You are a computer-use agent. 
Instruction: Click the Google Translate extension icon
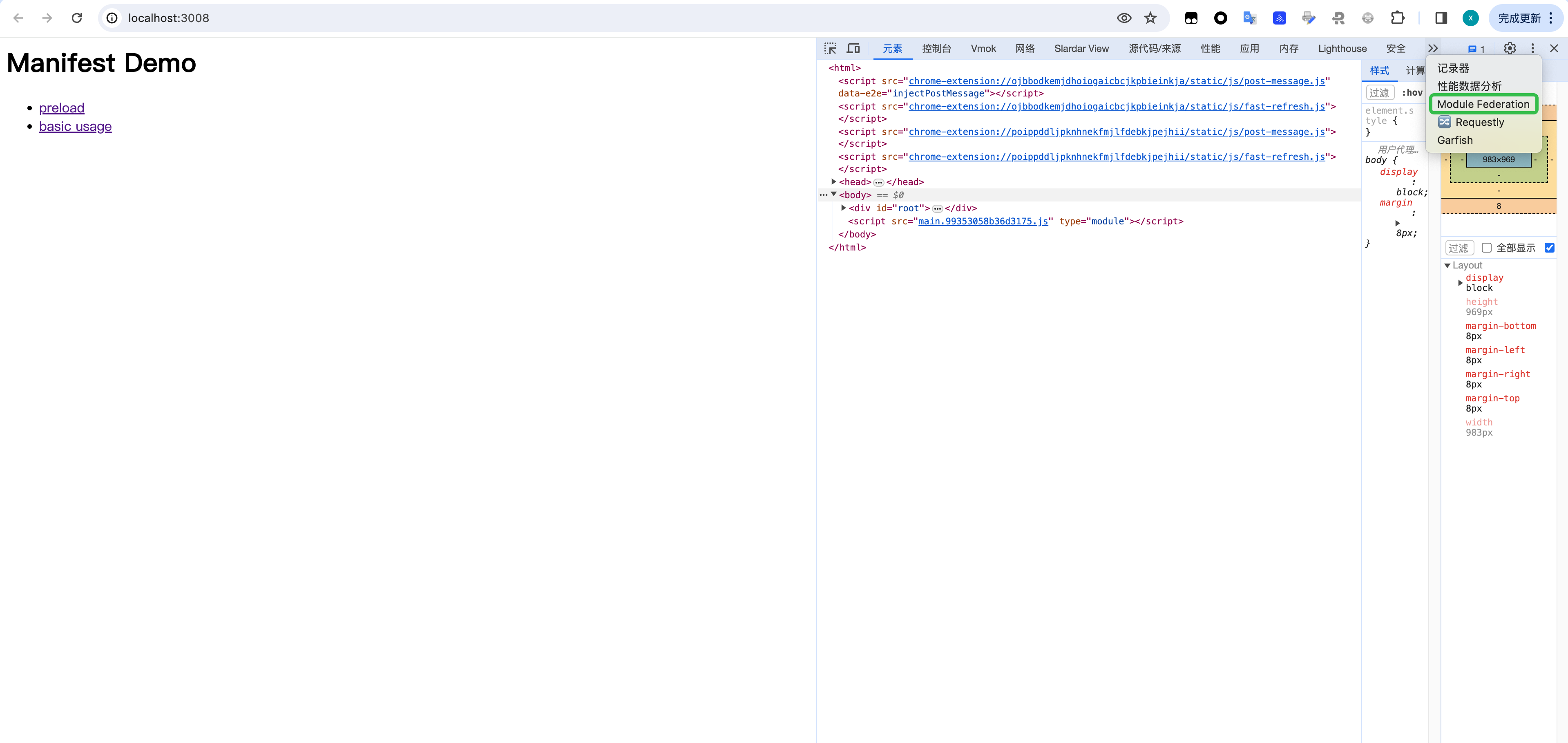pos(1250,18)
